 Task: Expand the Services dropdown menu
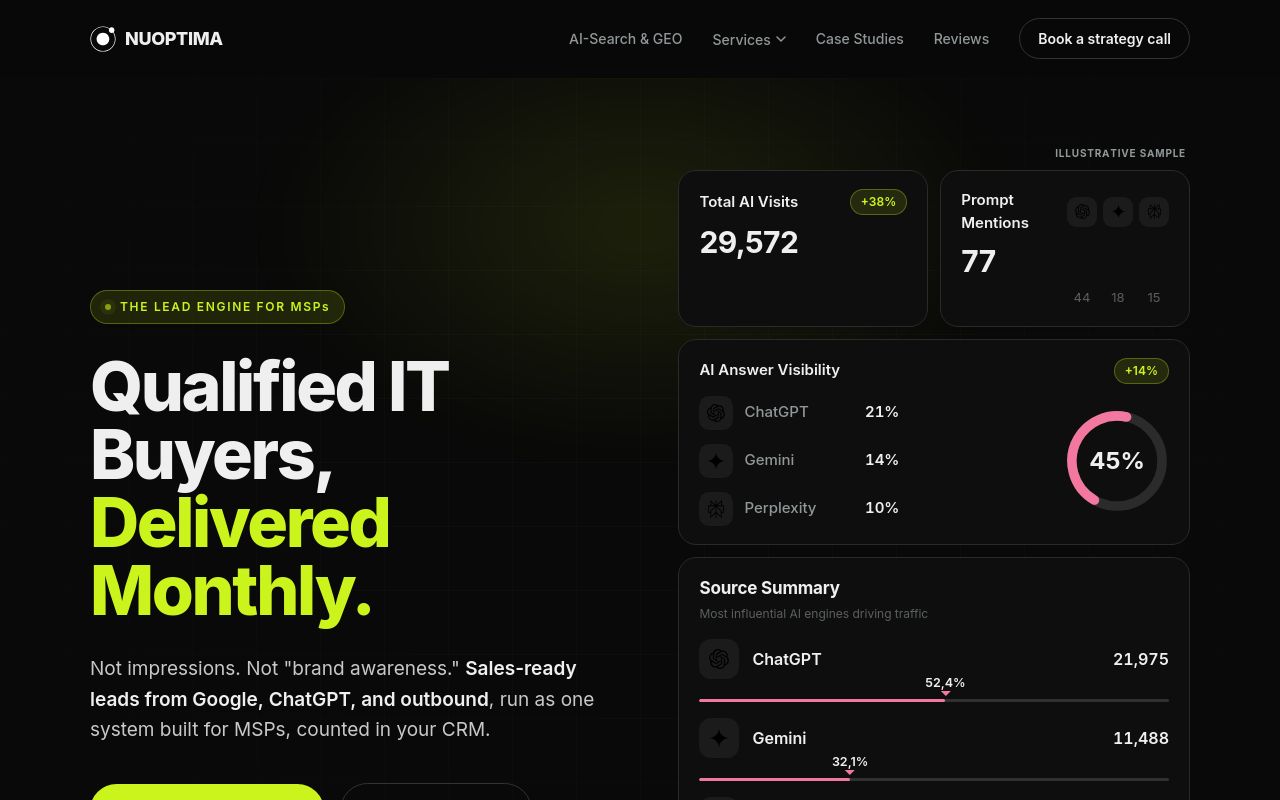point(749,39)
